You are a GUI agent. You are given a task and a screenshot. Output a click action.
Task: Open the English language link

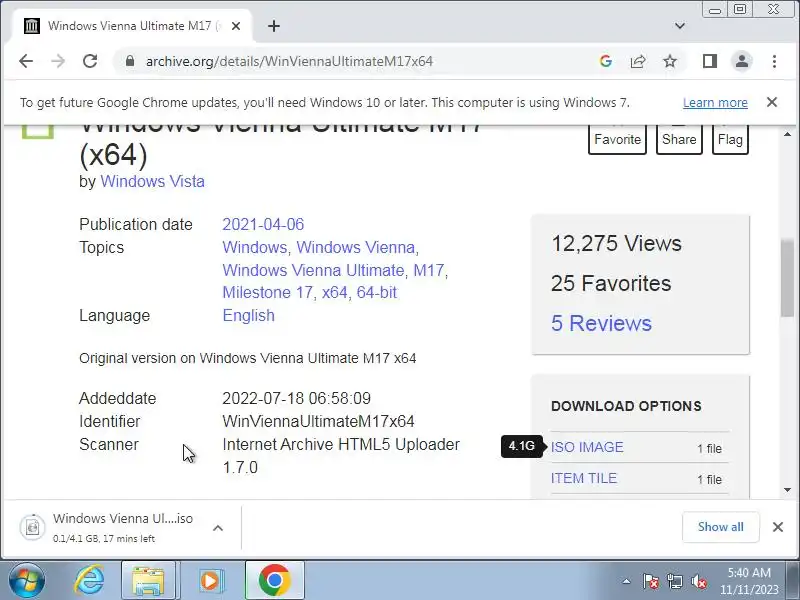248,315
